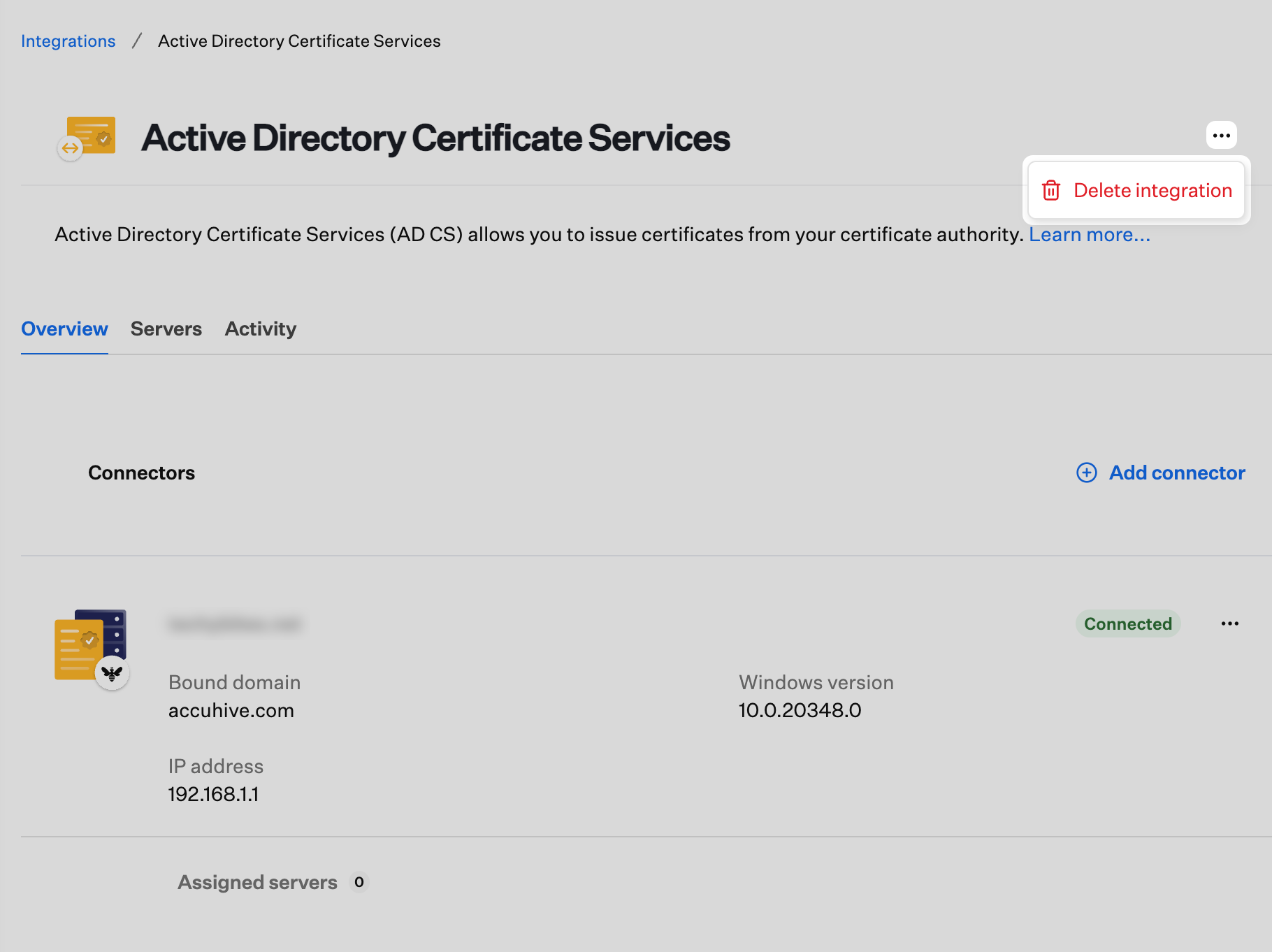Click the Bound domain label
The height and width of the screenshot is (952, 1272).
pyautogui.click(x=235, y=682)
